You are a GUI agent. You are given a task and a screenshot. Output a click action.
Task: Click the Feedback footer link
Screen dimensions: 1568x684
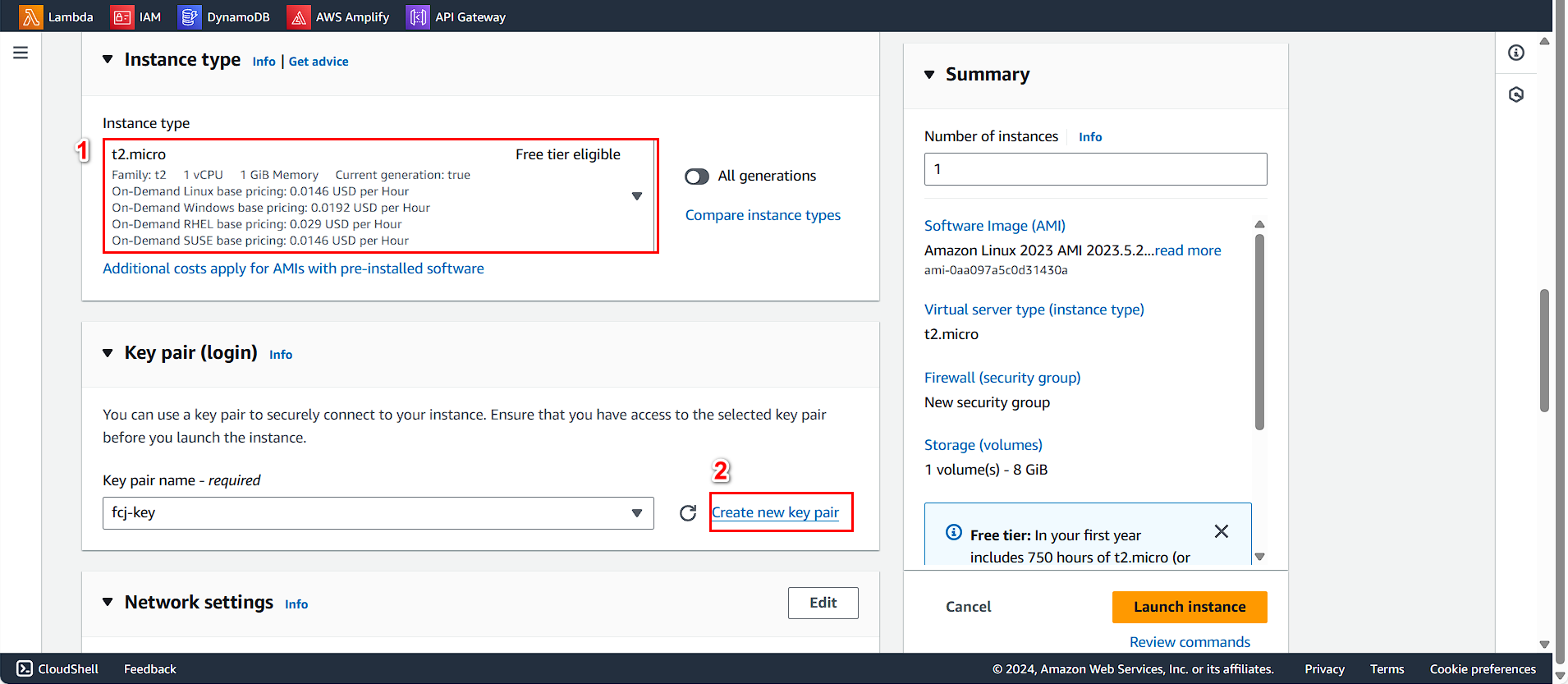(x=150, y=669)
